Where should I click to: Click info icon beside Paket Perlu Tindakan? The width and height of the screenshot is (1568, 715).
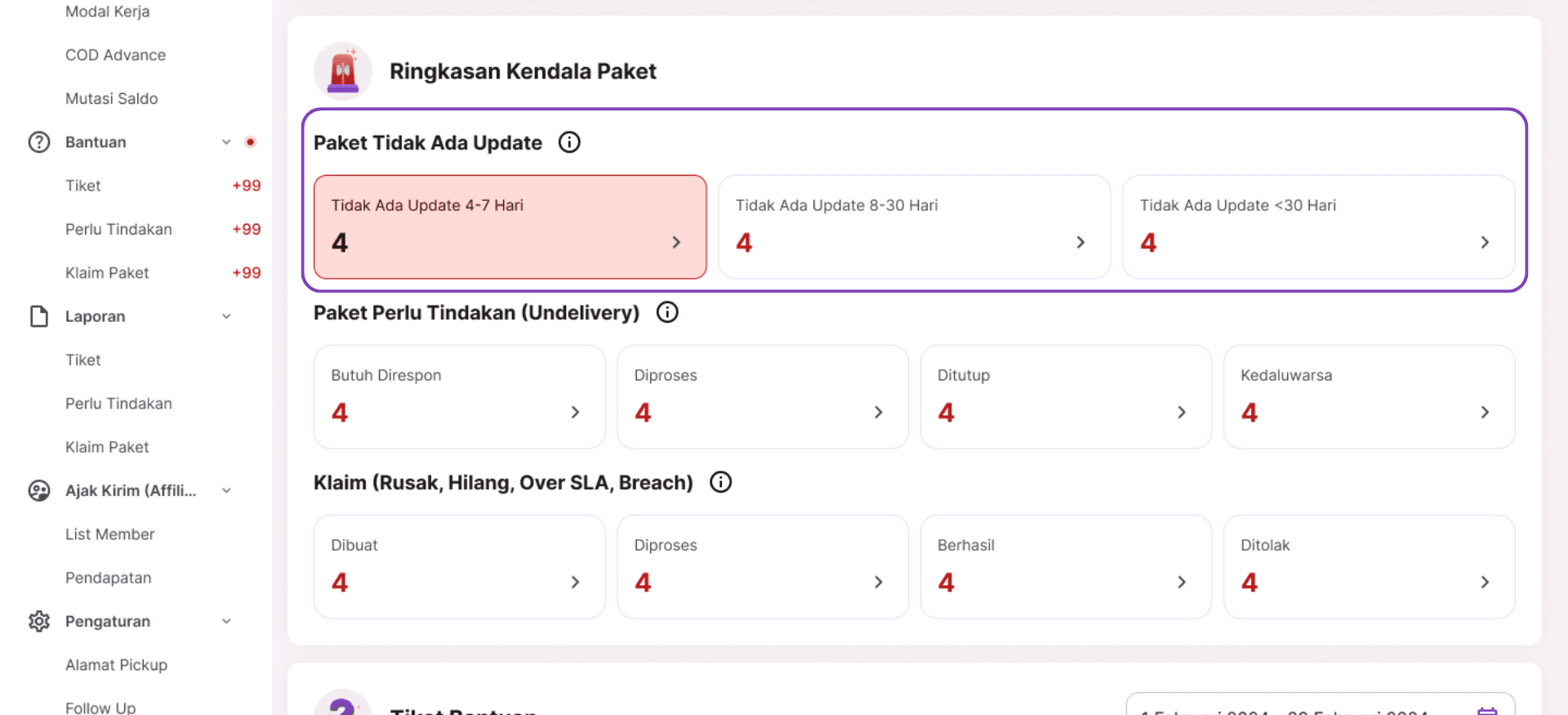coord(667,312)
